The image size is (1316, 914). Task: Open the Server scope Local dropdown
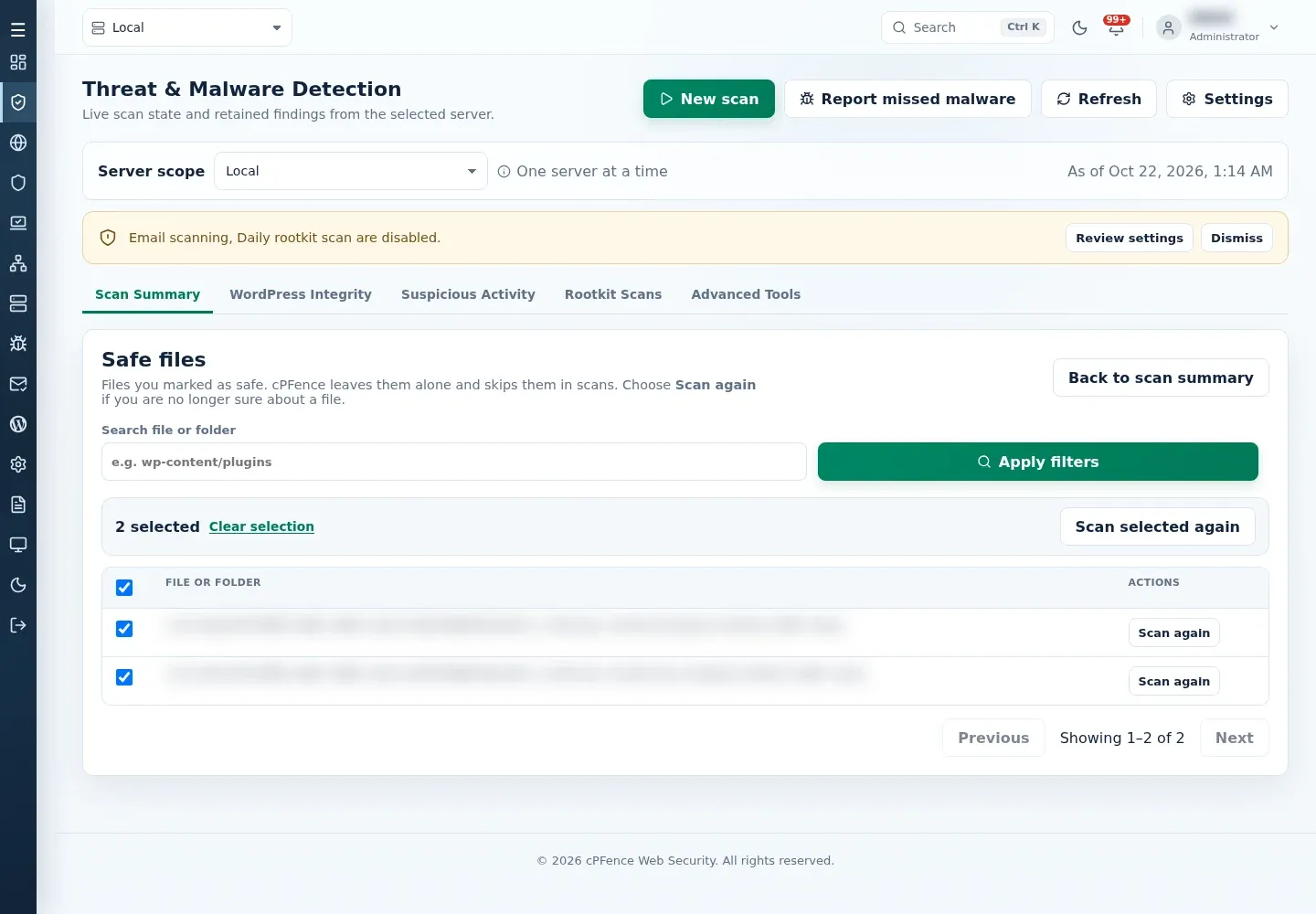click(x=351, y=171)
